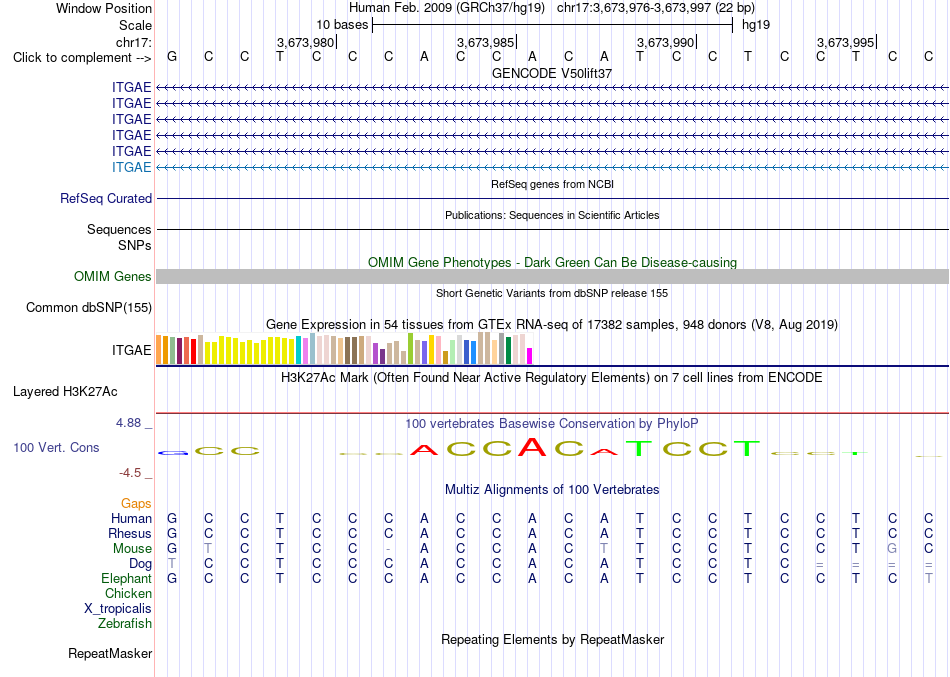
Task: Click the gray OMIM Genes item bar
Action: [552, 276]
